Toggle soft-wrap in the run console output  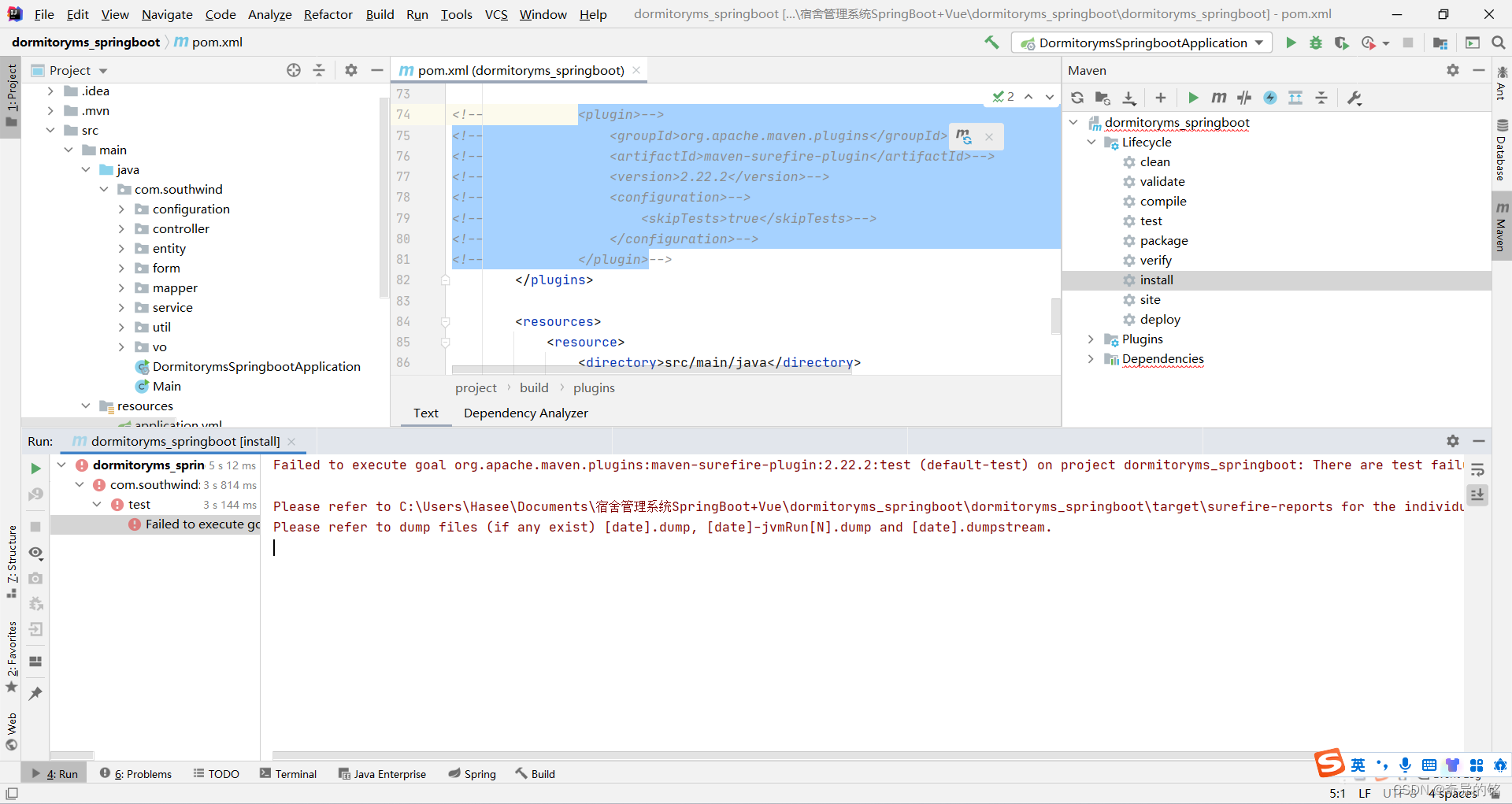point(1478,469)
